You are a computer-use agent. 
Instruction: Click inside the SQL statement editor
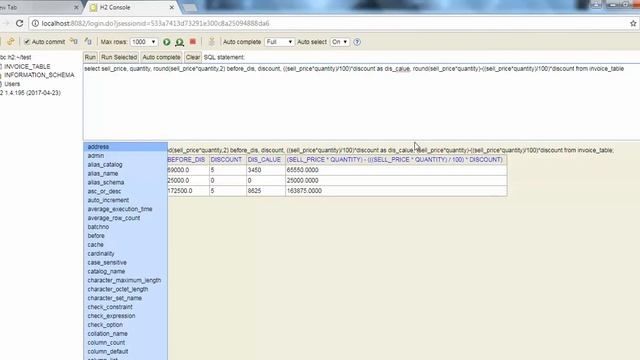click(362, 102)
